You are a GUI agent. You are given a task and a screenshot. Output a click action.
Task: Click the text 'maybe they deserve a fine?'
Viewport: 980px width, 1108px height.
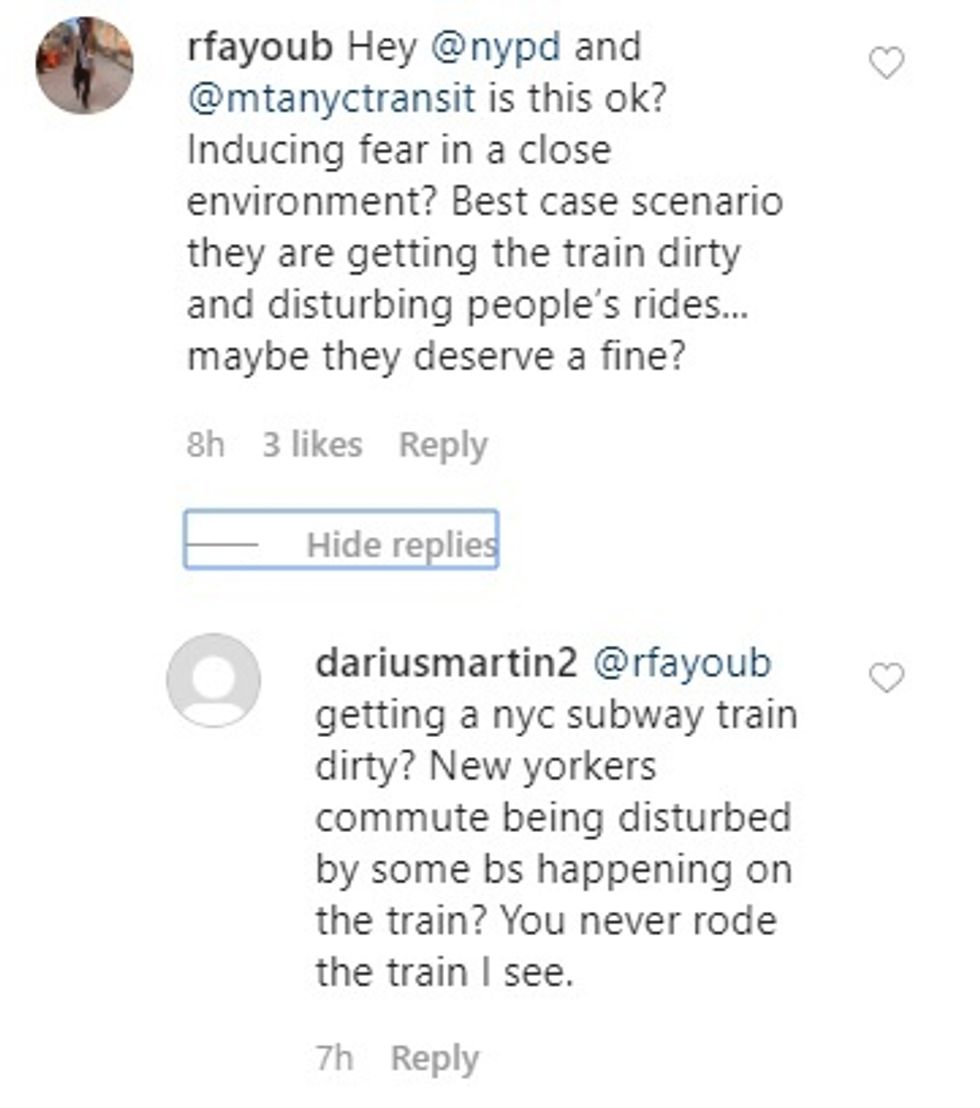(435, 357)
